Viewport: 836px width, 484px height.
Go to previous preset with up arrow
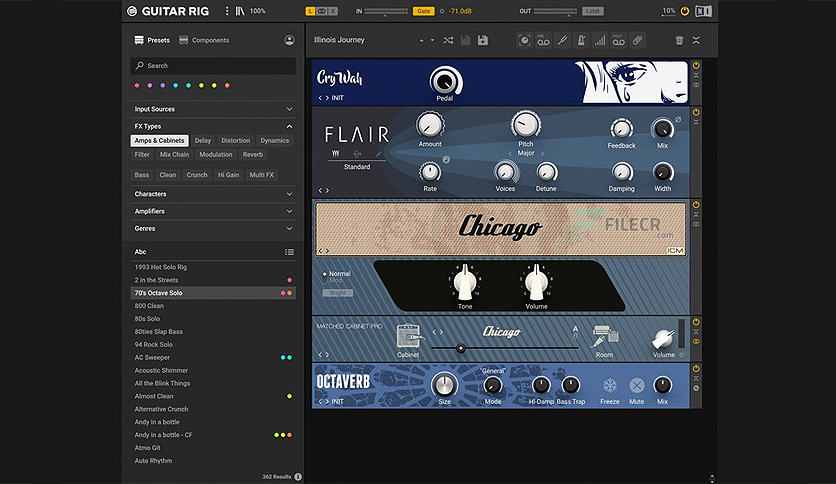[422, 40]
